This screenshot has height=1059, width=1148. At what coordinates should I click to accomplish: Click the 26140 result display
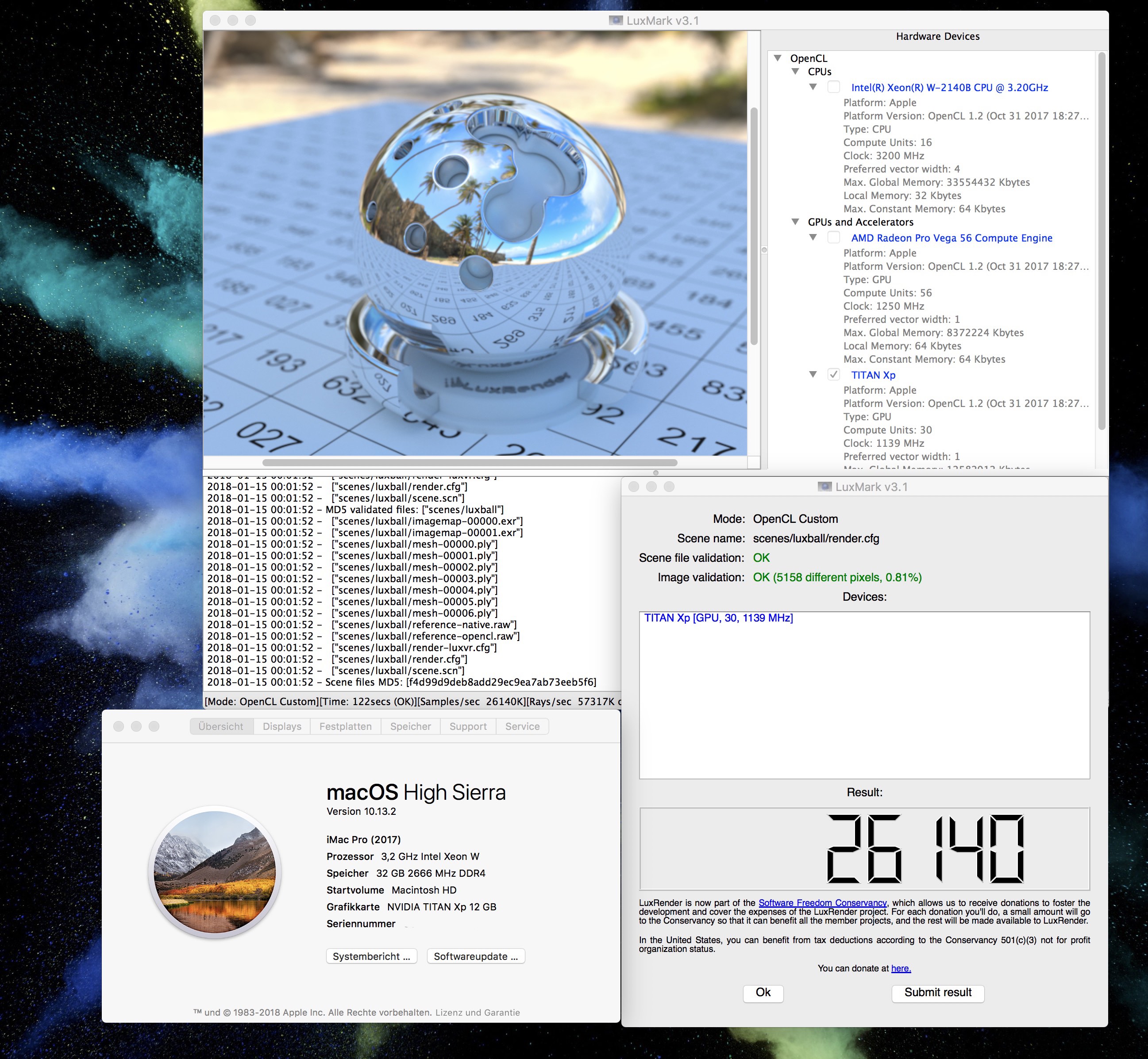click(864, 849)
